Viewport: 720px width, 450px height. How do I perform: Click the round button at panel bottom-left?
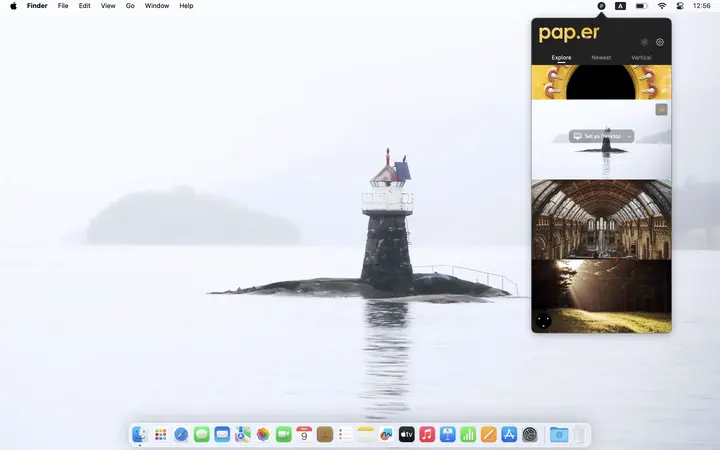click(x=543, y=321)
